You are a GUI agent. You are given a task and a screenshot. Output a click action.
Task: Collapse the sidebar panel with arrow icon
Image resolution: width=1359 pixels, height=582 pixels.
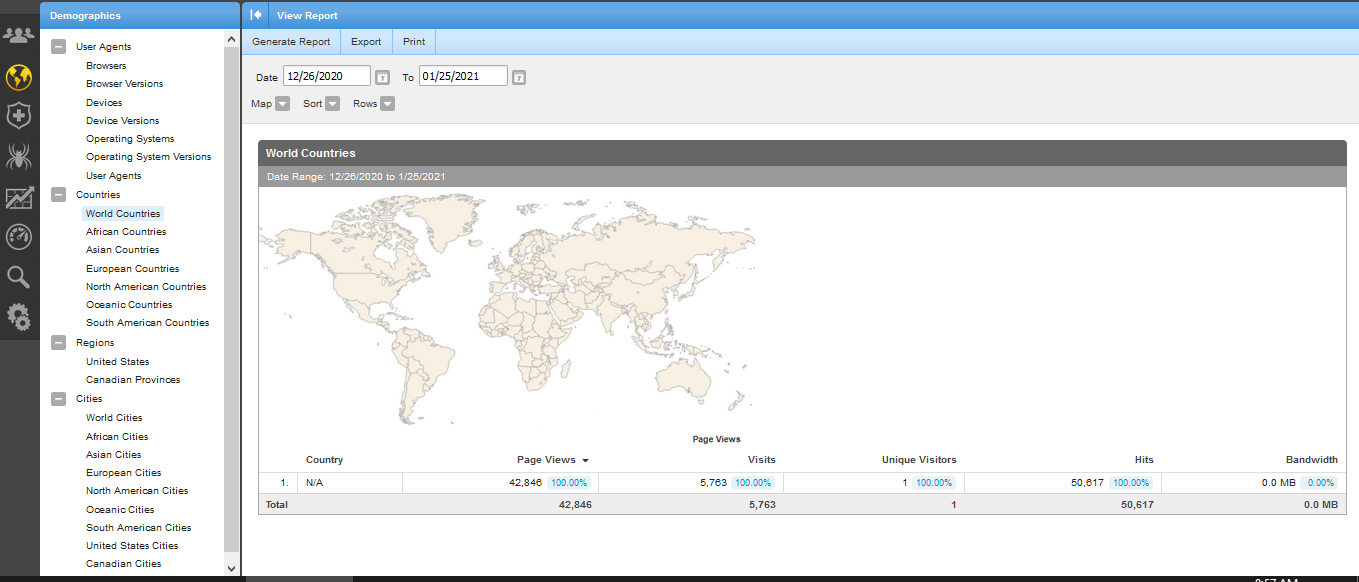tap(256, 15)
